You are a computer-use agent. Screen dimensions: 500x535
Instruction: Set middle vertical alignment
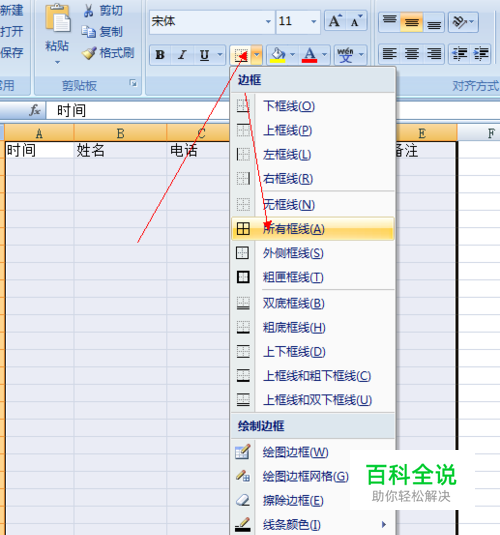412,22
